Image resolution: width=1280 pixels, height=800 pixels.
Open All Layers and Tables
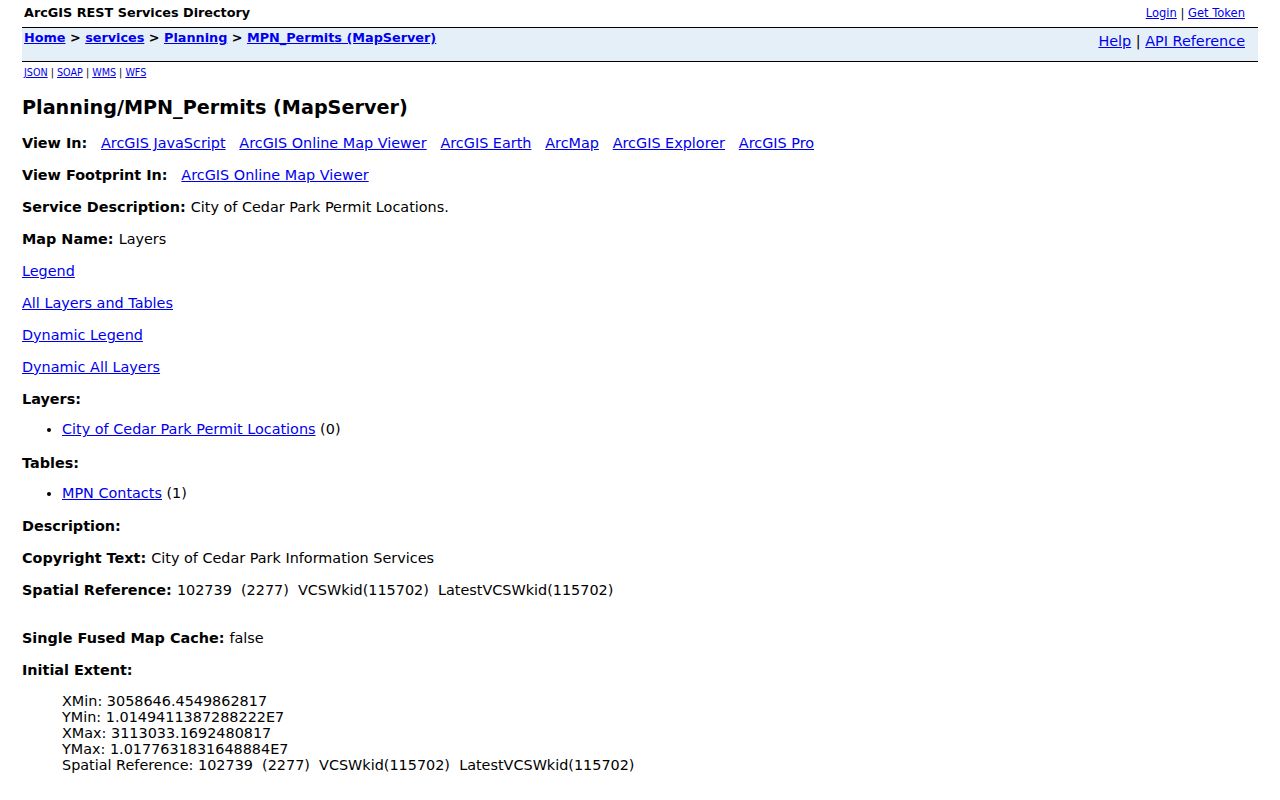pyautogui.click(x=97, y=303)
